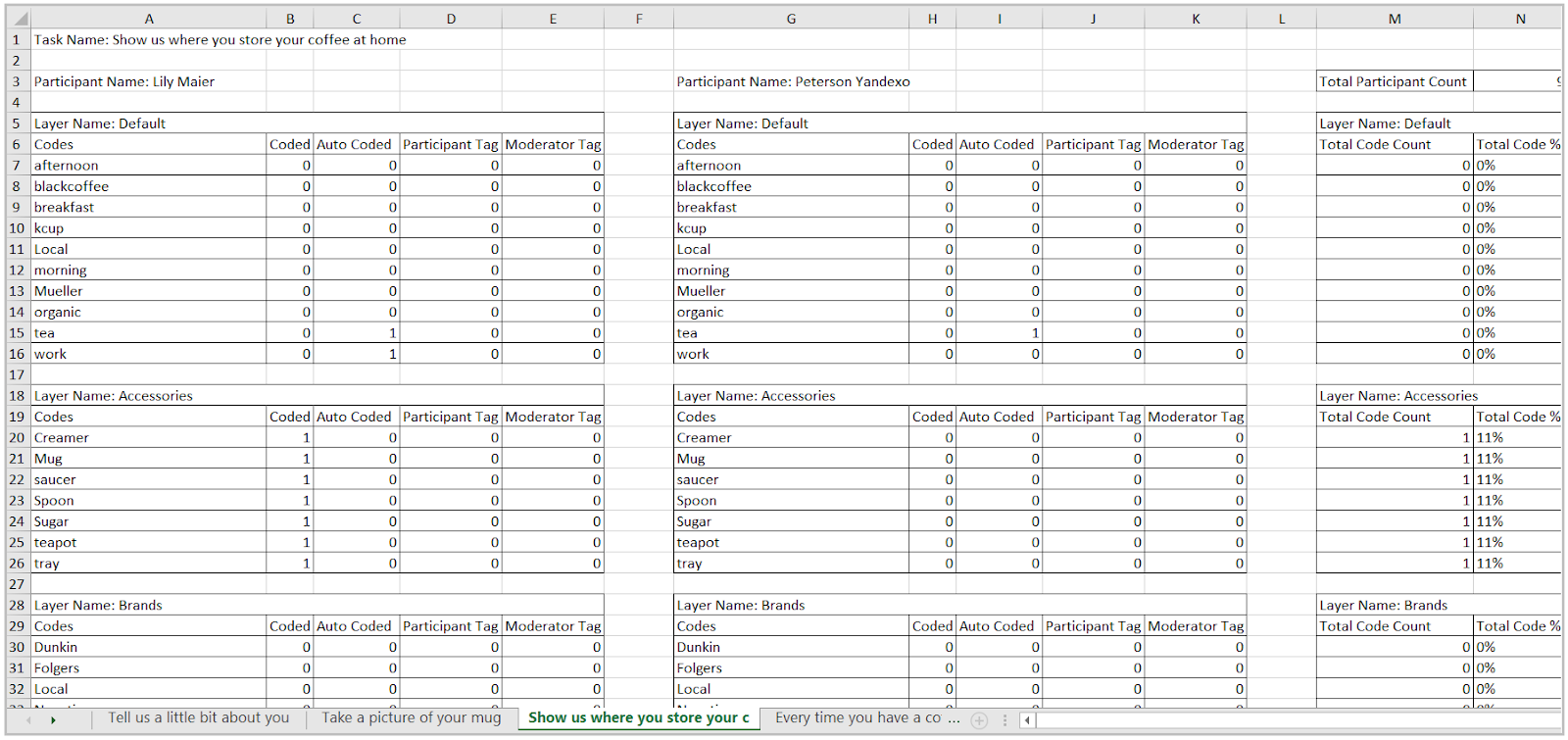Click the 'Total Participant Count' cell
This screenshot has height=740, width=1568.
[x=1395, y=81]
